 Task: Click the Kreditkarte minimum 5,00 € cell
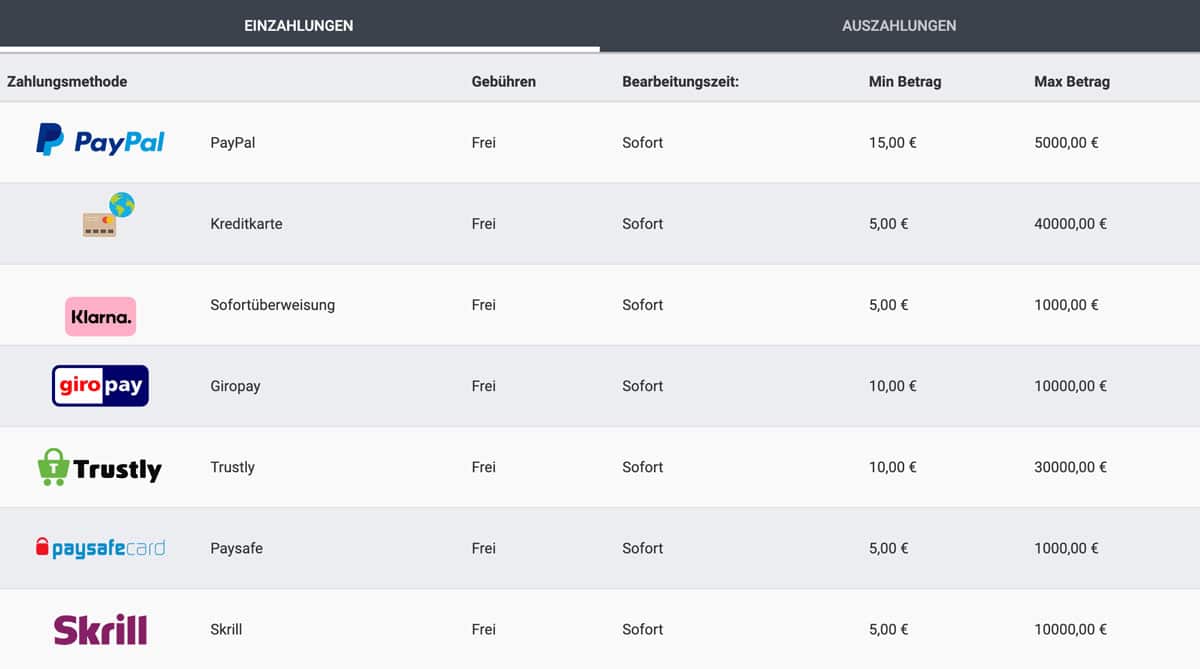click(889, 224)
